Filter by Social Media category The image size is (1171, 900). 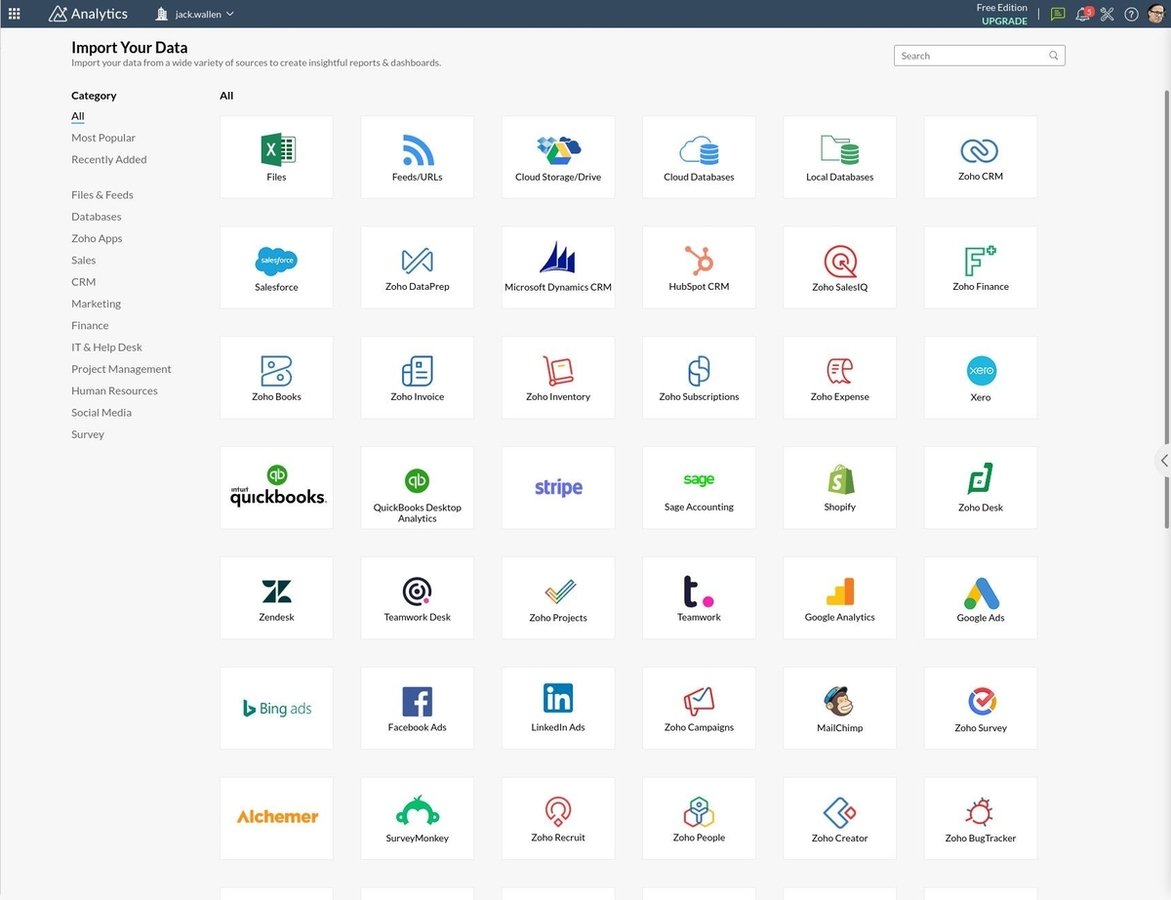tap(101, 413)
